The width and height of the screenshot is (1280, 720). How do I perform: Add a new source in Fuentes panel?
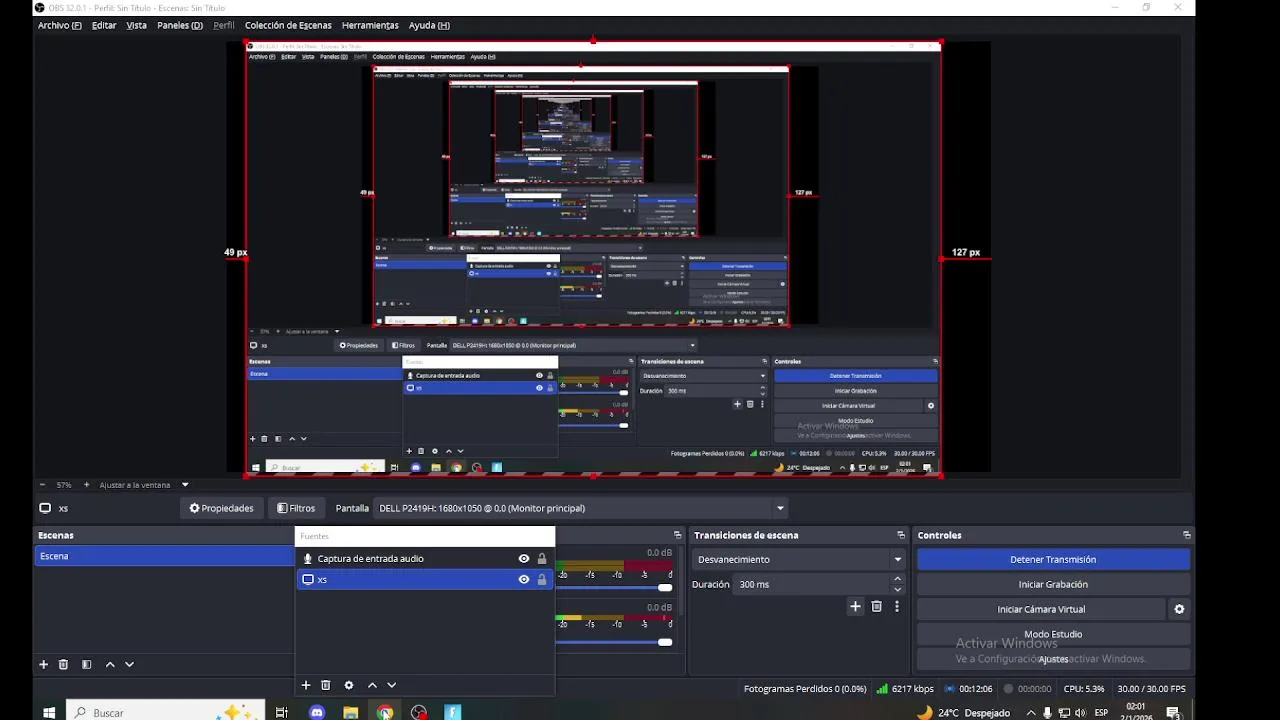306,685
